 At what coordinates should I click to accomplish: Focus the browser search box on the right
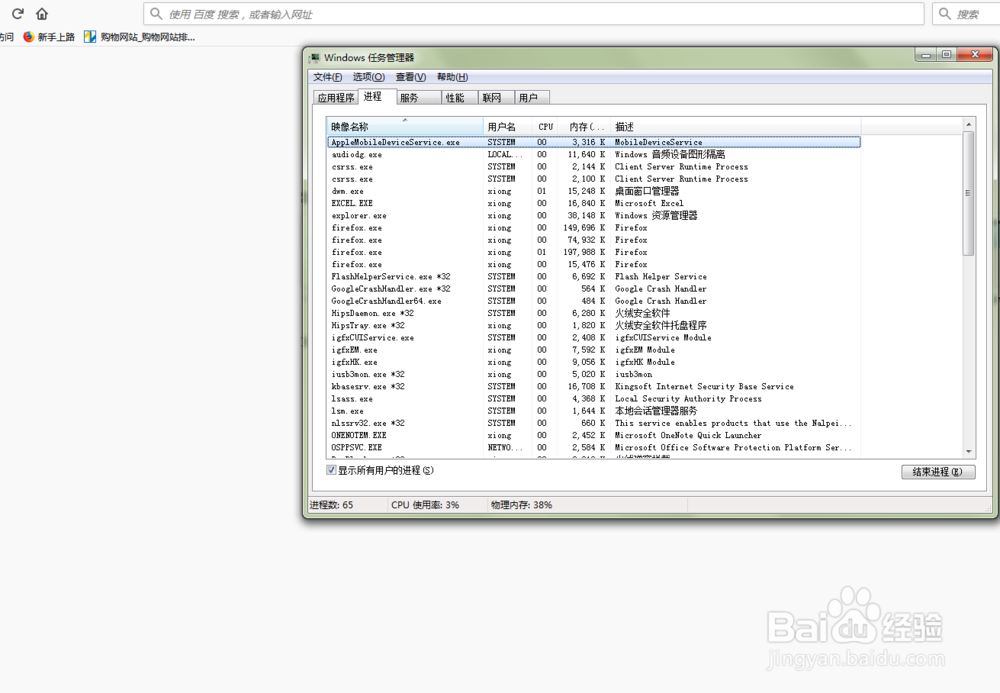point(967,13)
